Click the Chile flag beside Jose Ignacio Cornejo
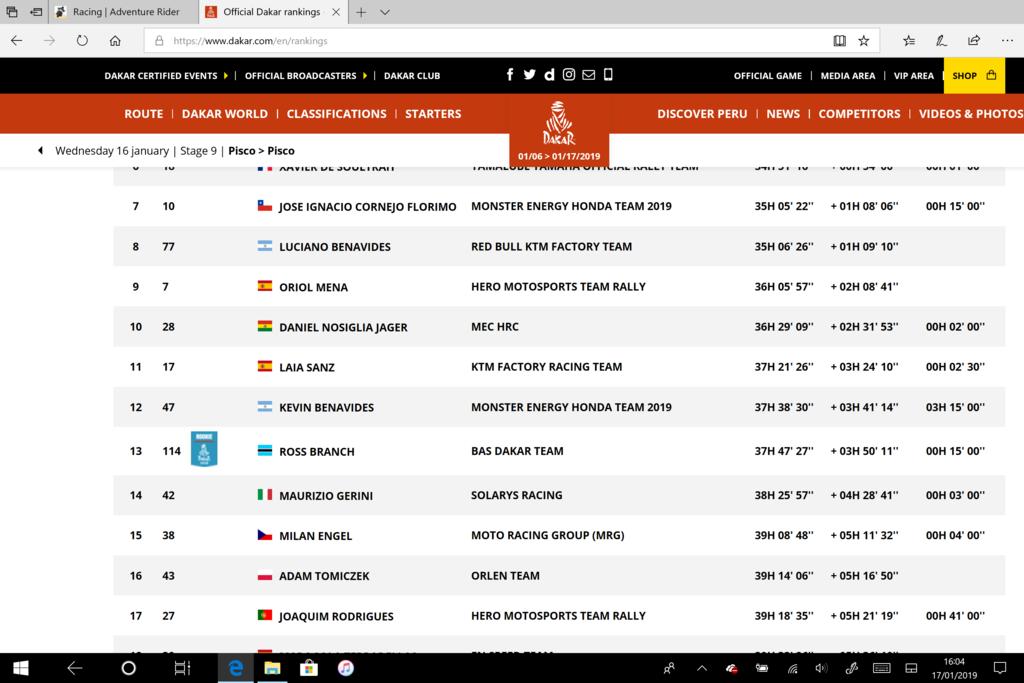The width and height of the screenshot is (1024, 683). coord(264,206)
